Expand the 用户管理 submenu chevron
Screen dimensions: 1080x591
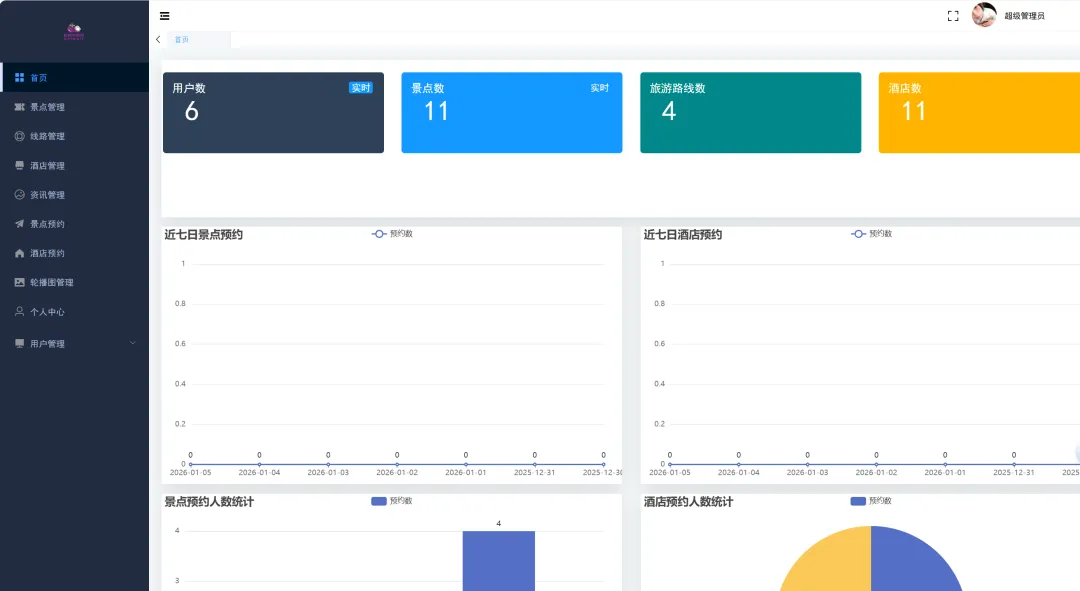[x=133, y=343]
